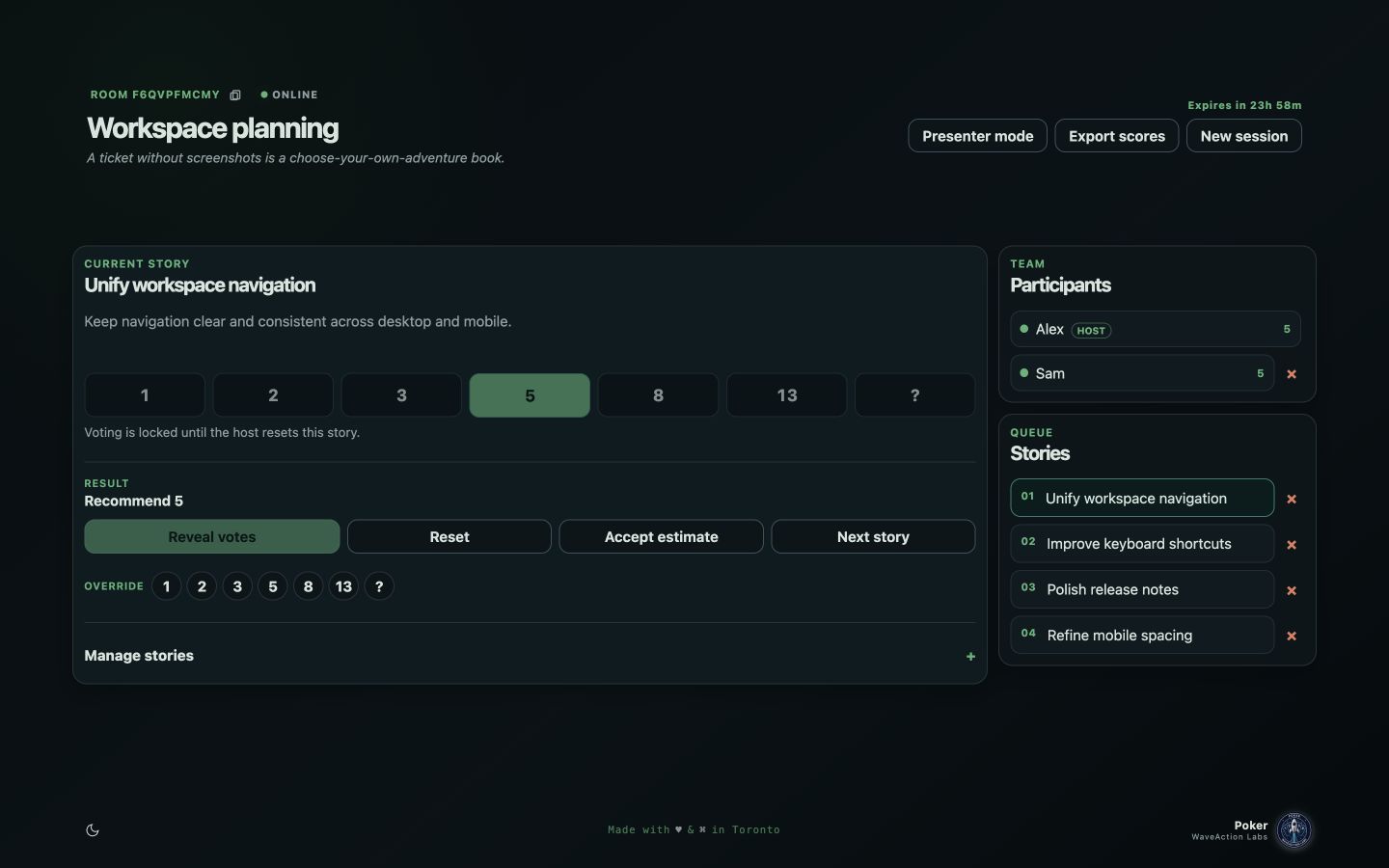This screenshot has width=1389, height=868.
Task: Remove Sam from the participants list
Action: [x=1292, y=374]
